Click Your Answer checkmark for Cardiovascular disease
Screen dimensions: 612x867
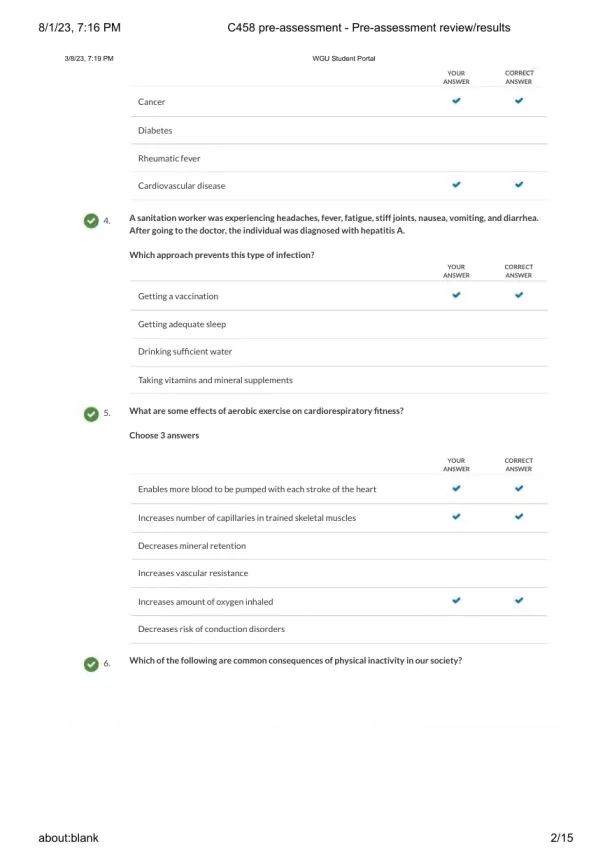tap(456, 185)
